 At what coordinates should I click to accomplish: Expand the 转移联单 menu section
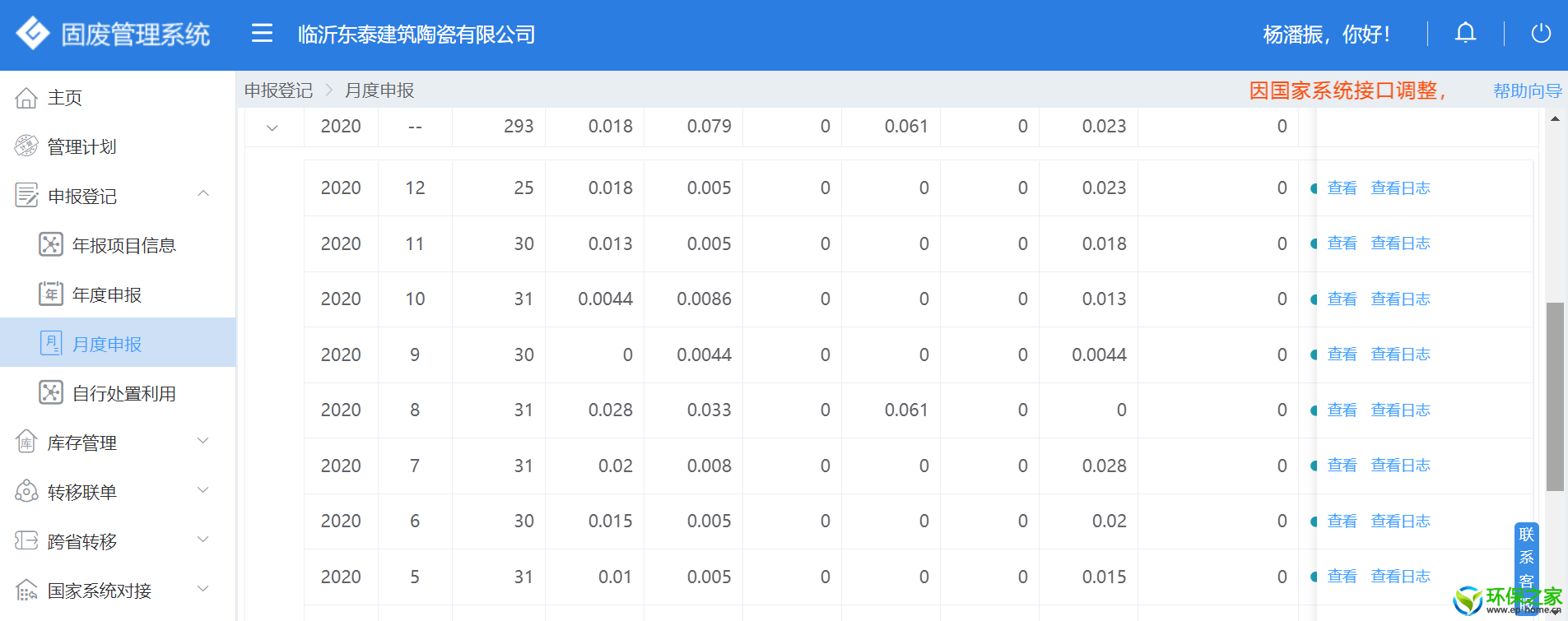click(x=203, y=490)
